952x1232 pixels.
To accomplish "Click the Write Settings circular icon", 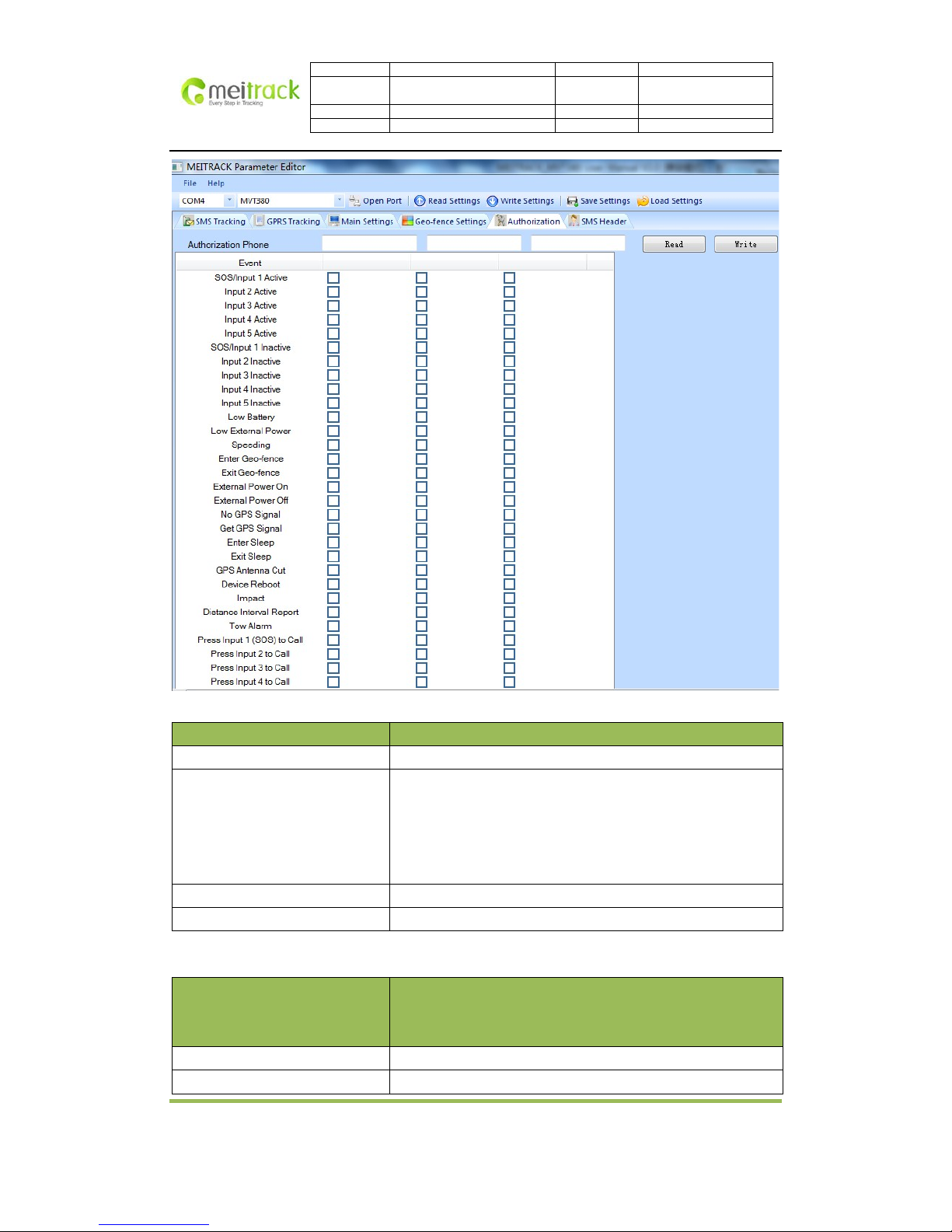I will (493, 201).
